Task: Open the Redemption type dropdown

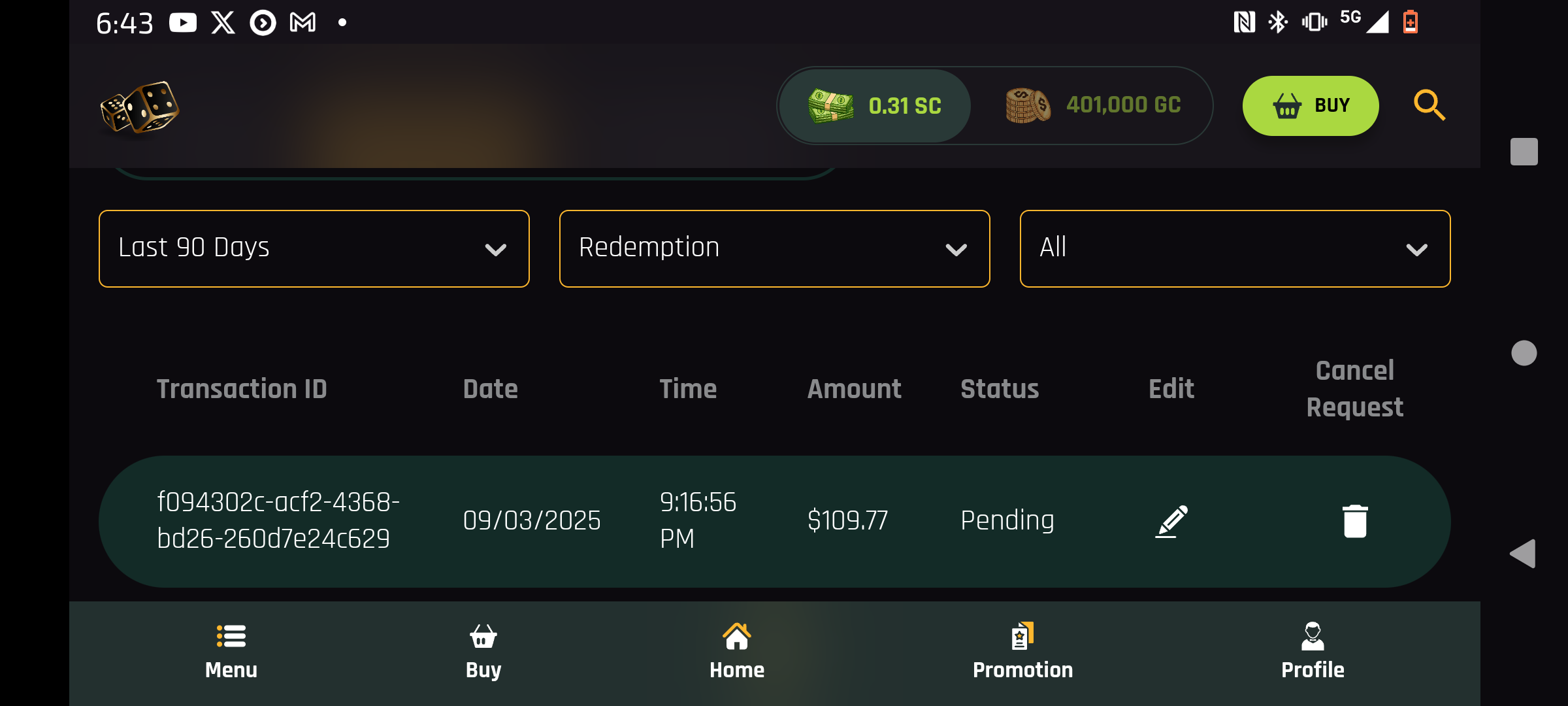Action: 774,248
